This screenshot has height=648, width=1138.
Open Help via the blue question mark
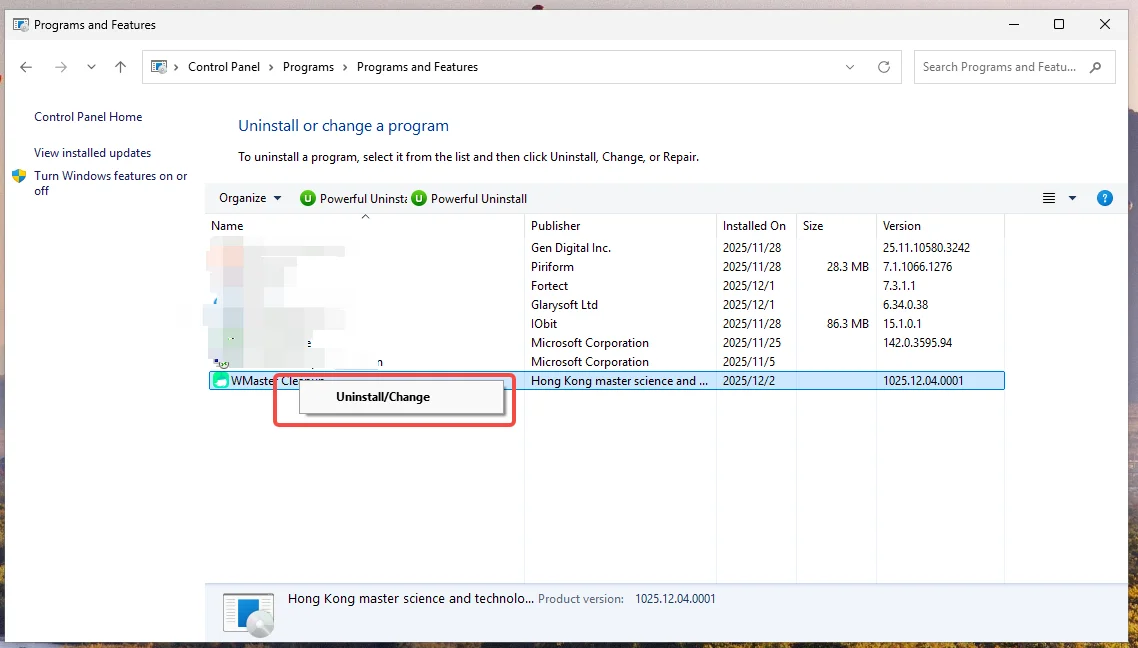click(x=1105, y=198)
